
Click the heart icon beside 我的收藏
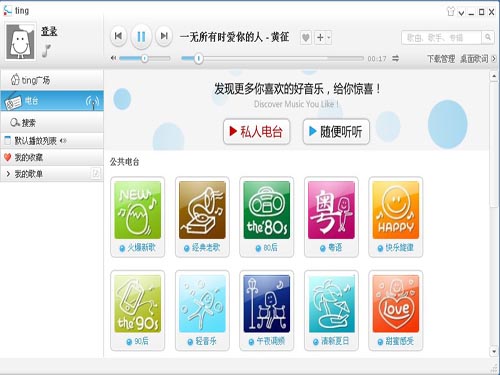[x=7, y=157]
